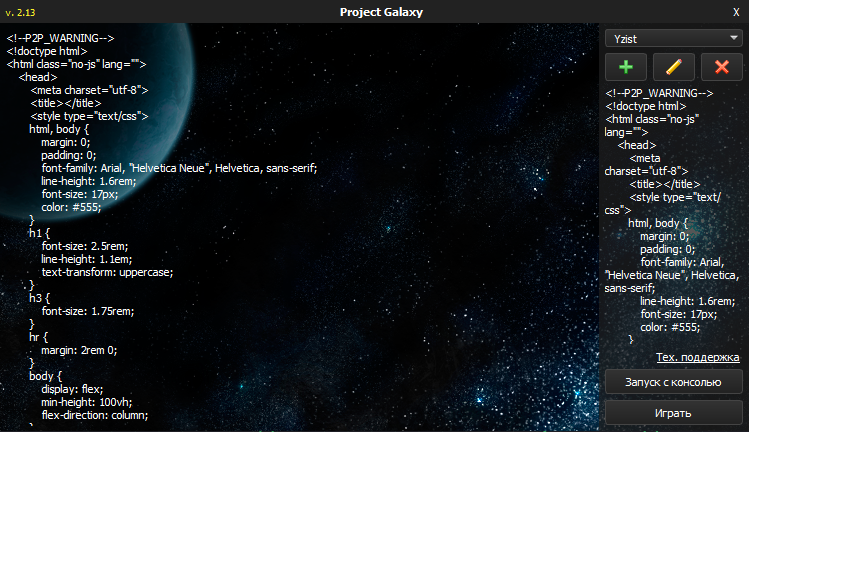Click the doctype html line in the sidebar
Viewport: 863px width, 588px height.
646,106
